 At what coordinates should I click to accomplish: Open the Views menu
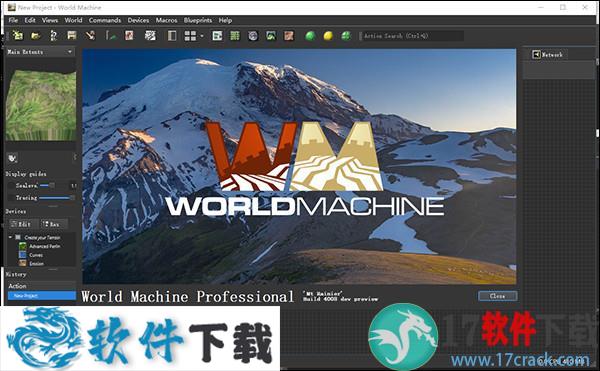point(50,20)
